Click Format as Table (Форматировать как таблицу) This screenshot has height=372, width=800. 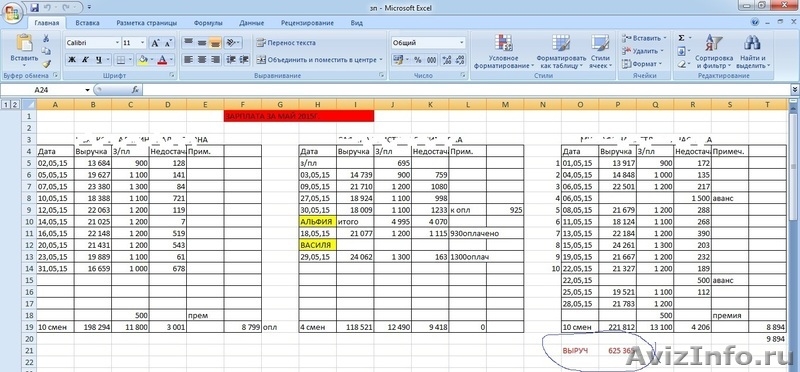(561, 52)
